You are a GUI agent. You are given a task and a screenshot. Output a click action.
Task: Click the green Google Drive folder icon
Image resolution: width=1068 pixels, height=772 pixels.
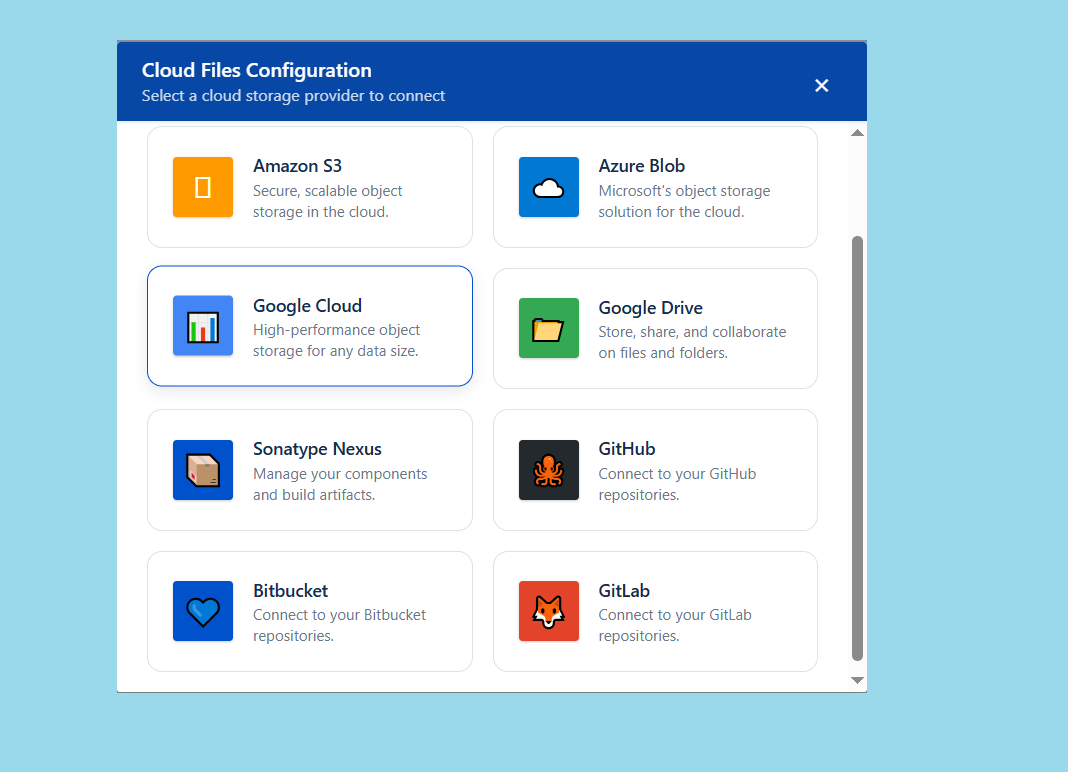[x=548, y=328]
